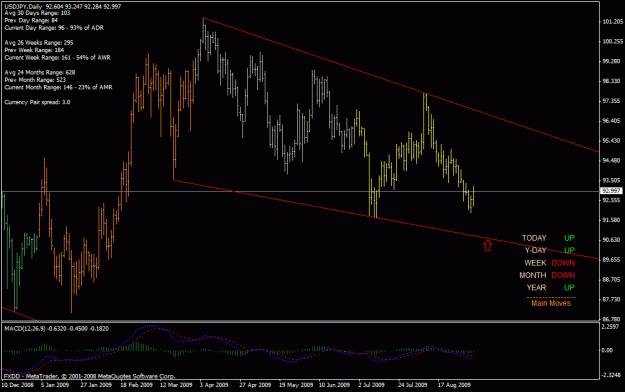
Task: Select the '18 Feb 2009' date label
Action: point(136,385)
